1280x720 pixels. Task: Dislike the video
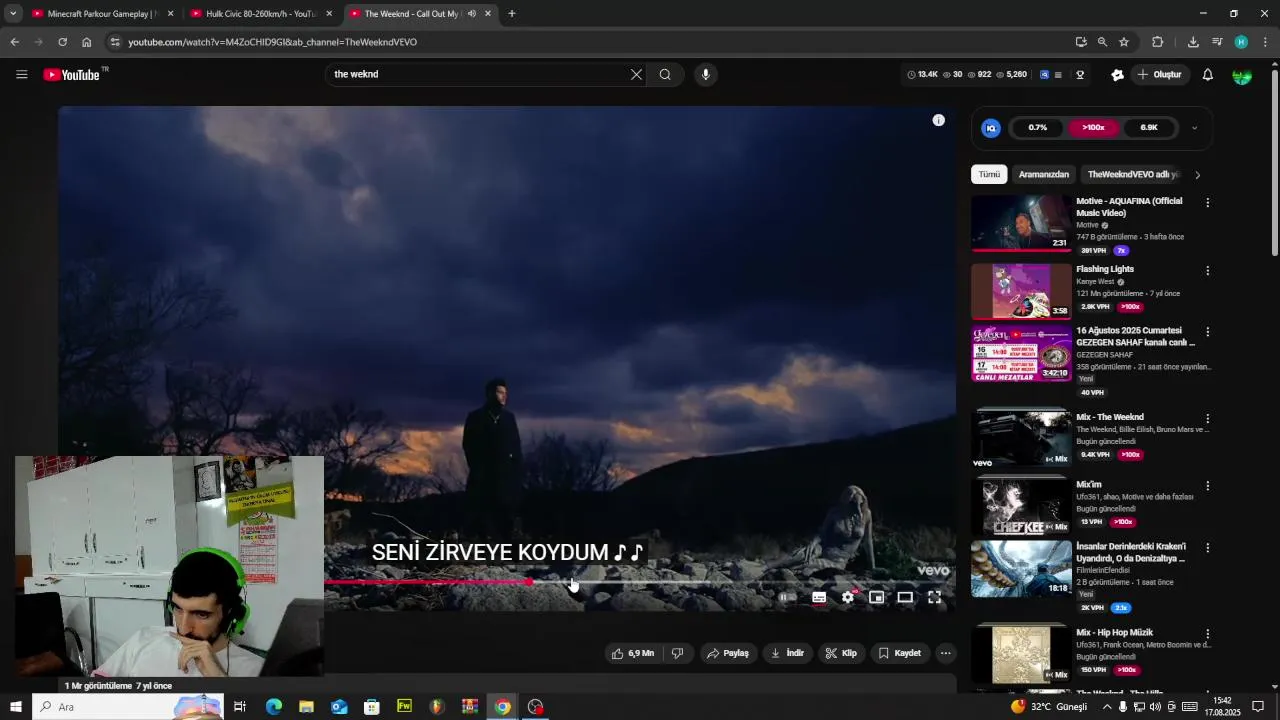[677, 653]
